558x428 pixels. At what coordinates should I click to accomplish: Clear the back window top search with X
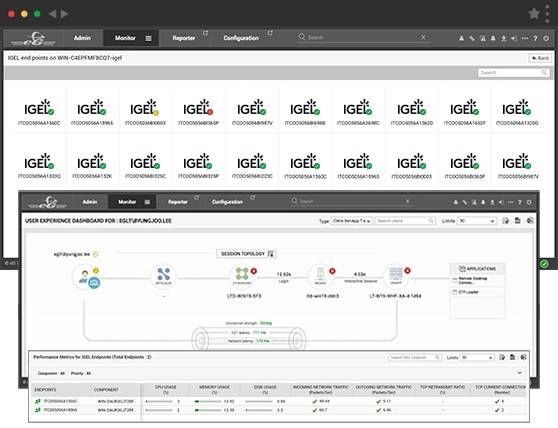click(423, 37)
